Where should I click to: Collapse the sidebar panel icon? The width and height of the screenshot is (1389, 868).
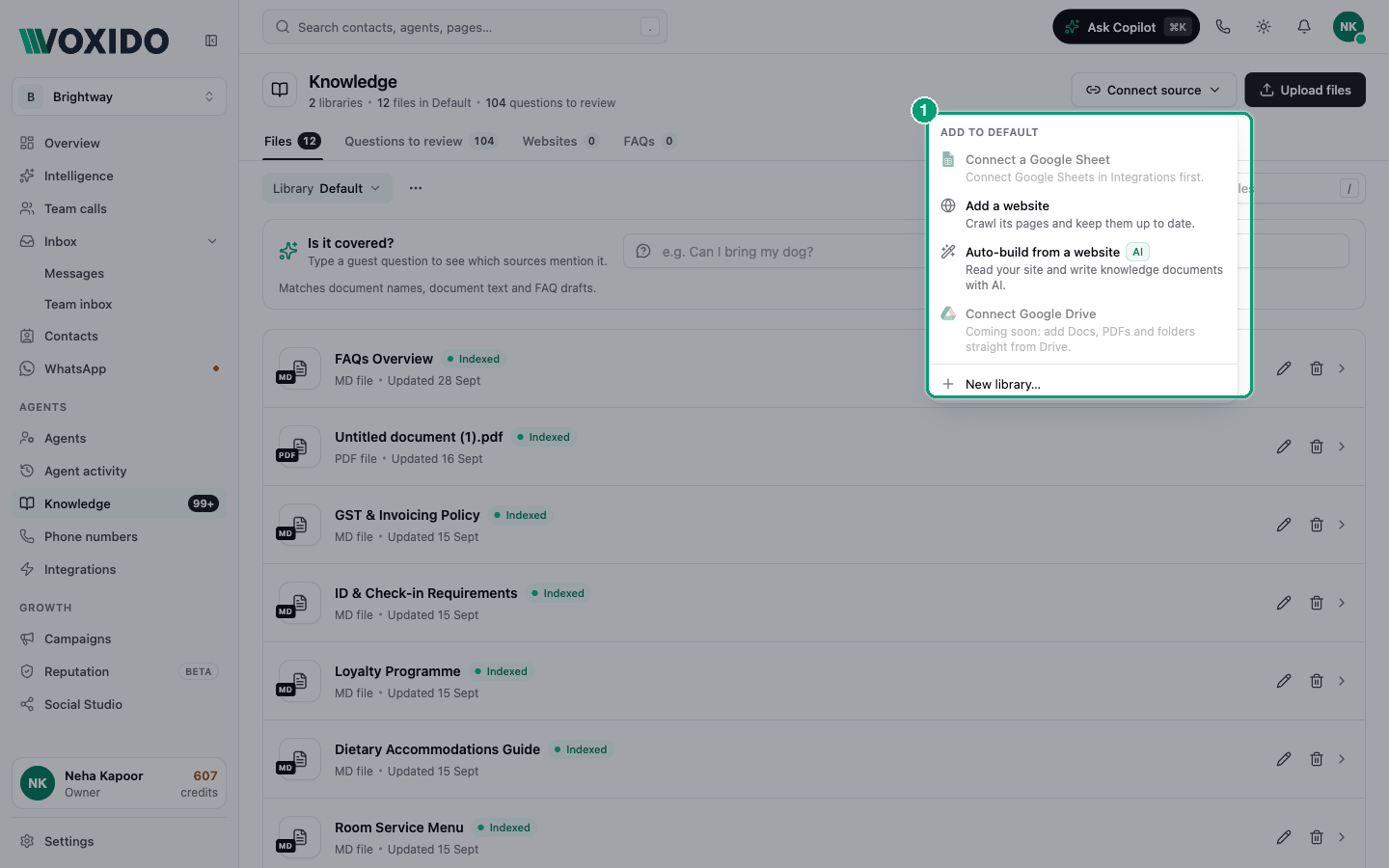click(211, 41)
